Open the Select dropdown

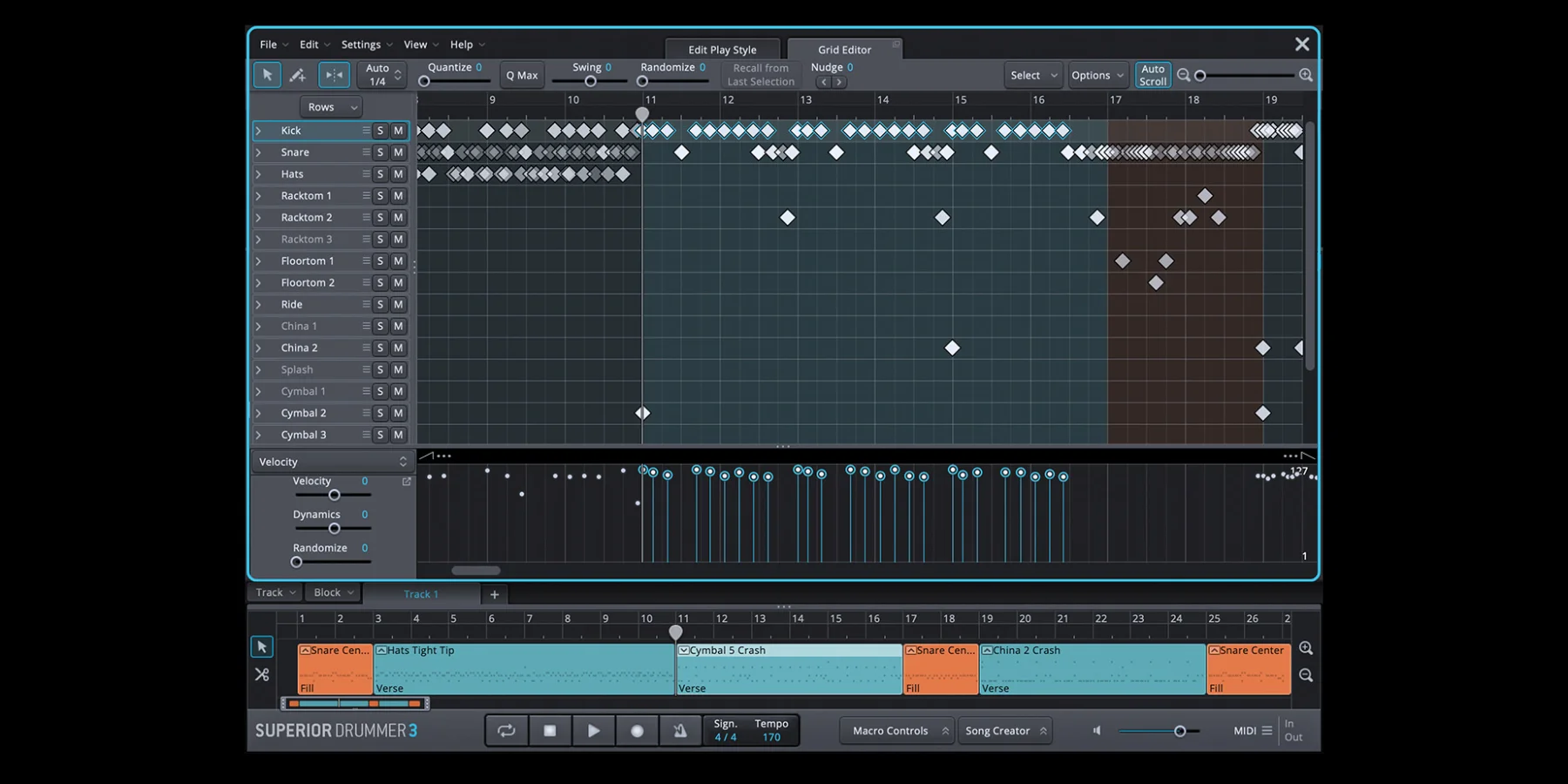[x=1032, y=75]
